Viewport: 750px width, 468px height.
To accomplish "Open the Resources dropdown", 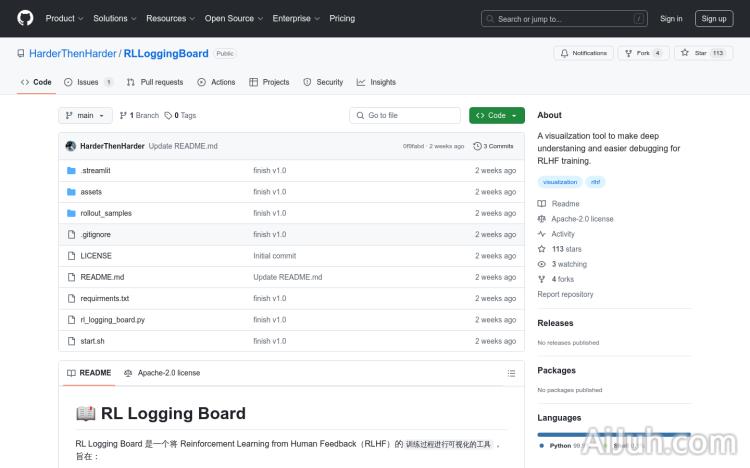I will point(170,18).
